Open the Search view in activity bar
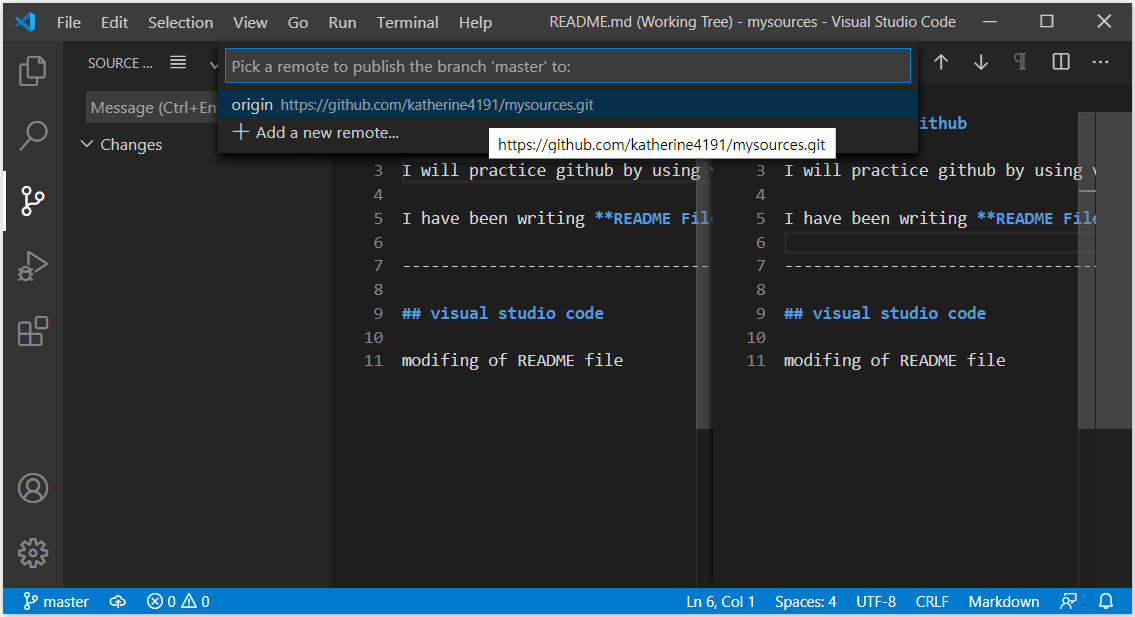This screenshot has width=1135, height=617. point(33,135)
